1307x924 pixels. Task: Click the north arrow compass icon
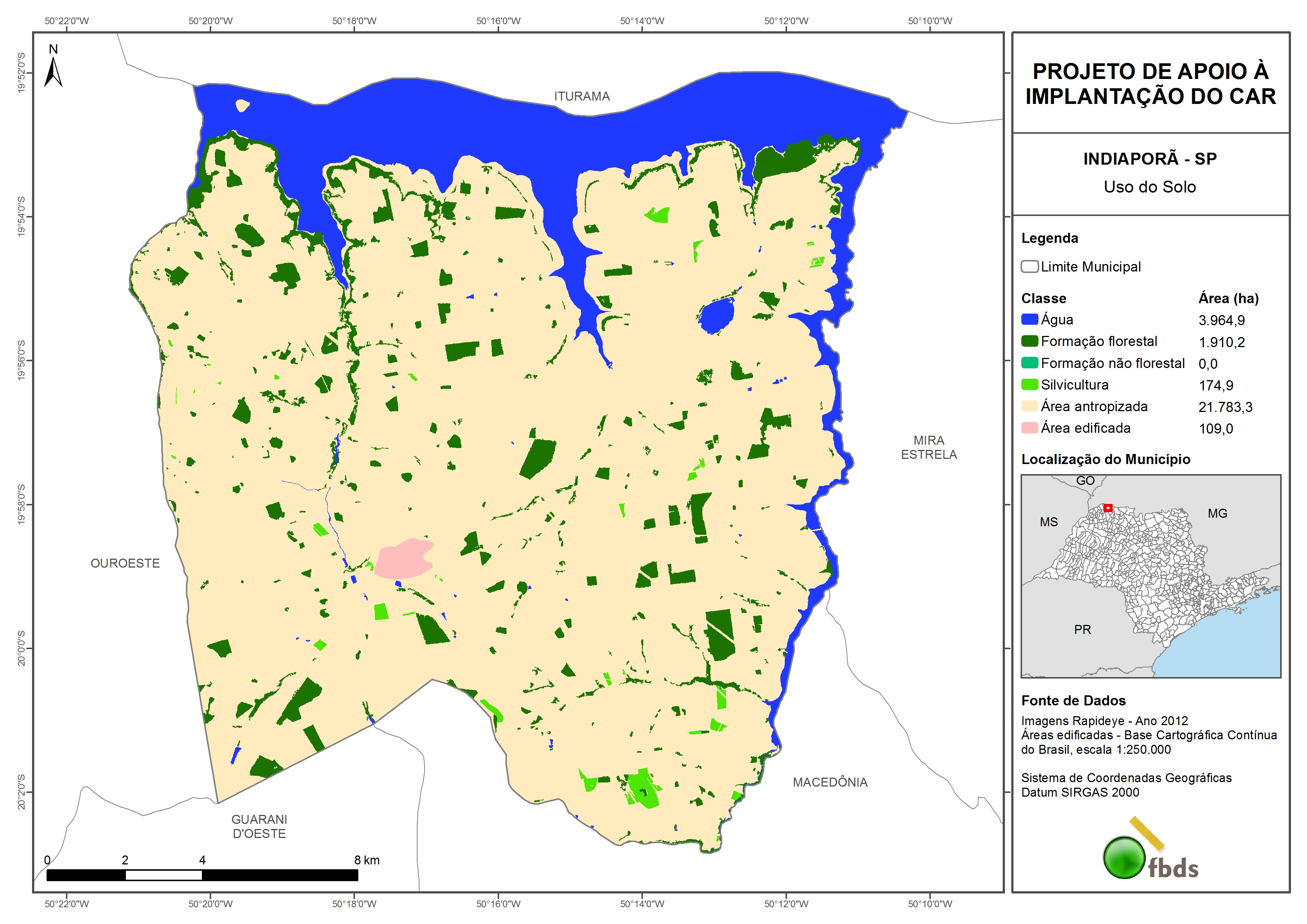53,70
